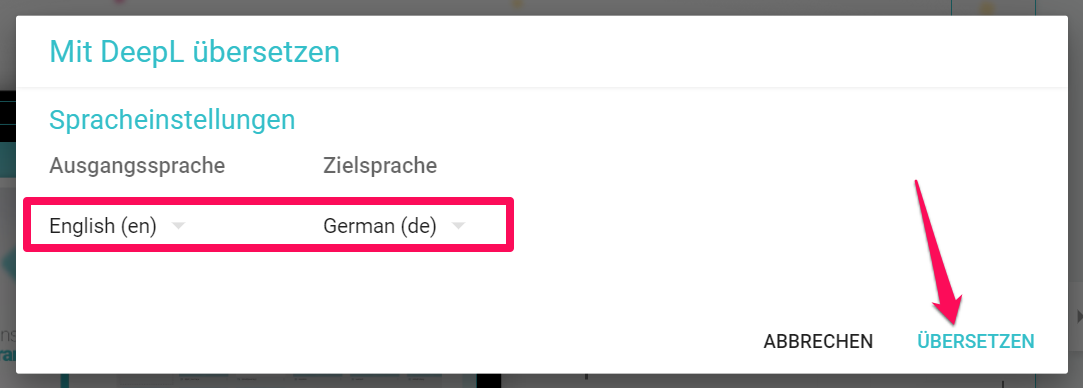Click the ÜBERSETZEN button
1083x388 pixels.
click(975, 341)
